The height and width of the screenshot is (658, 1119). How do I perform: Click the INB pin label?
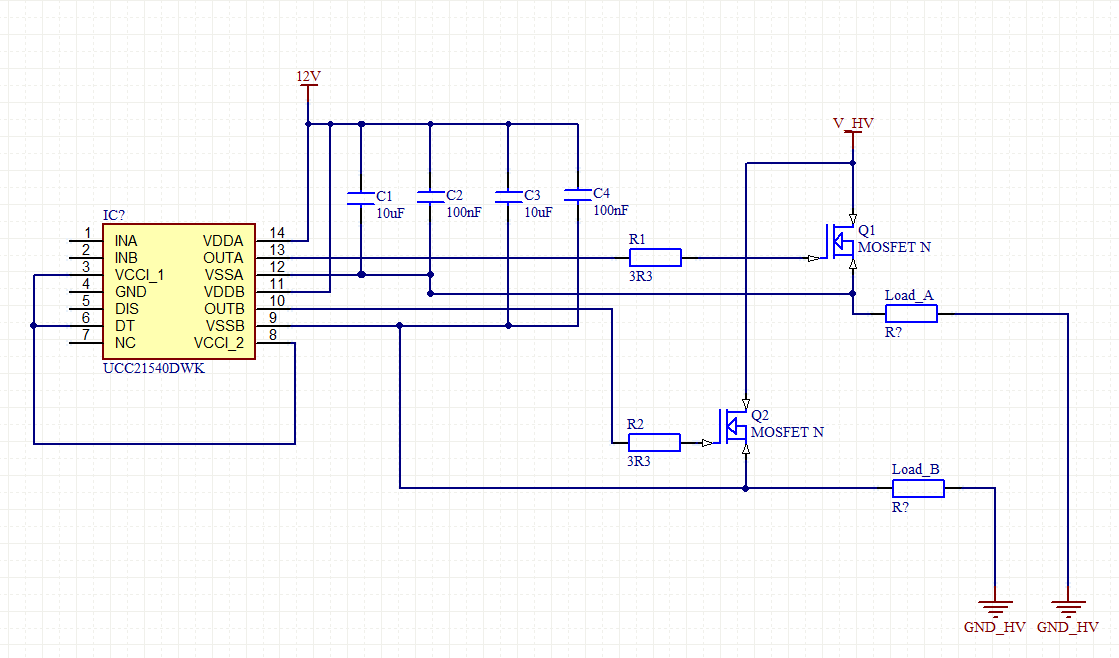(x=126, y=258)
